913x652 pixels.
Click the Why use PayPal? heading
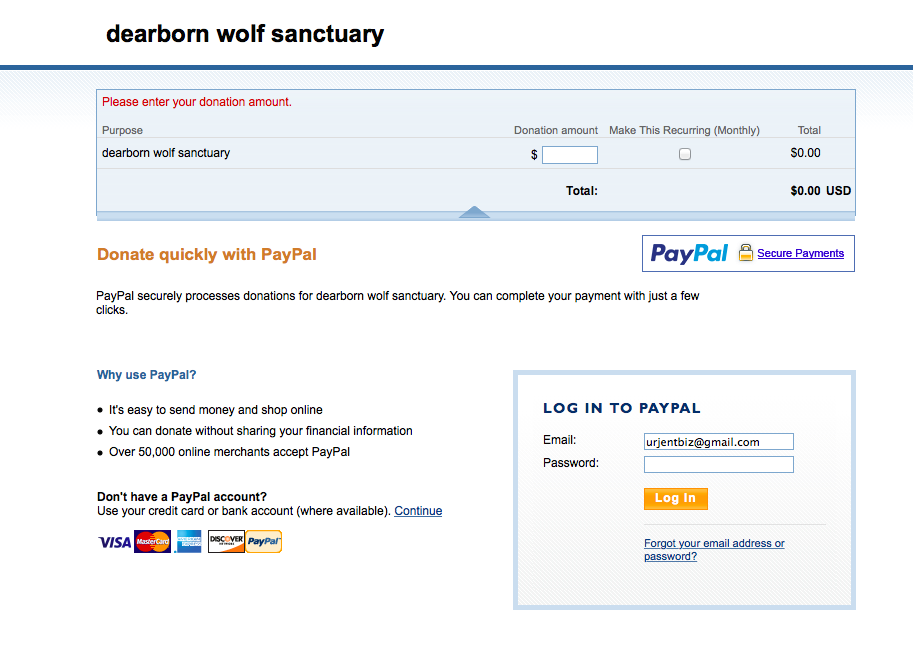(x=147, y=375)
